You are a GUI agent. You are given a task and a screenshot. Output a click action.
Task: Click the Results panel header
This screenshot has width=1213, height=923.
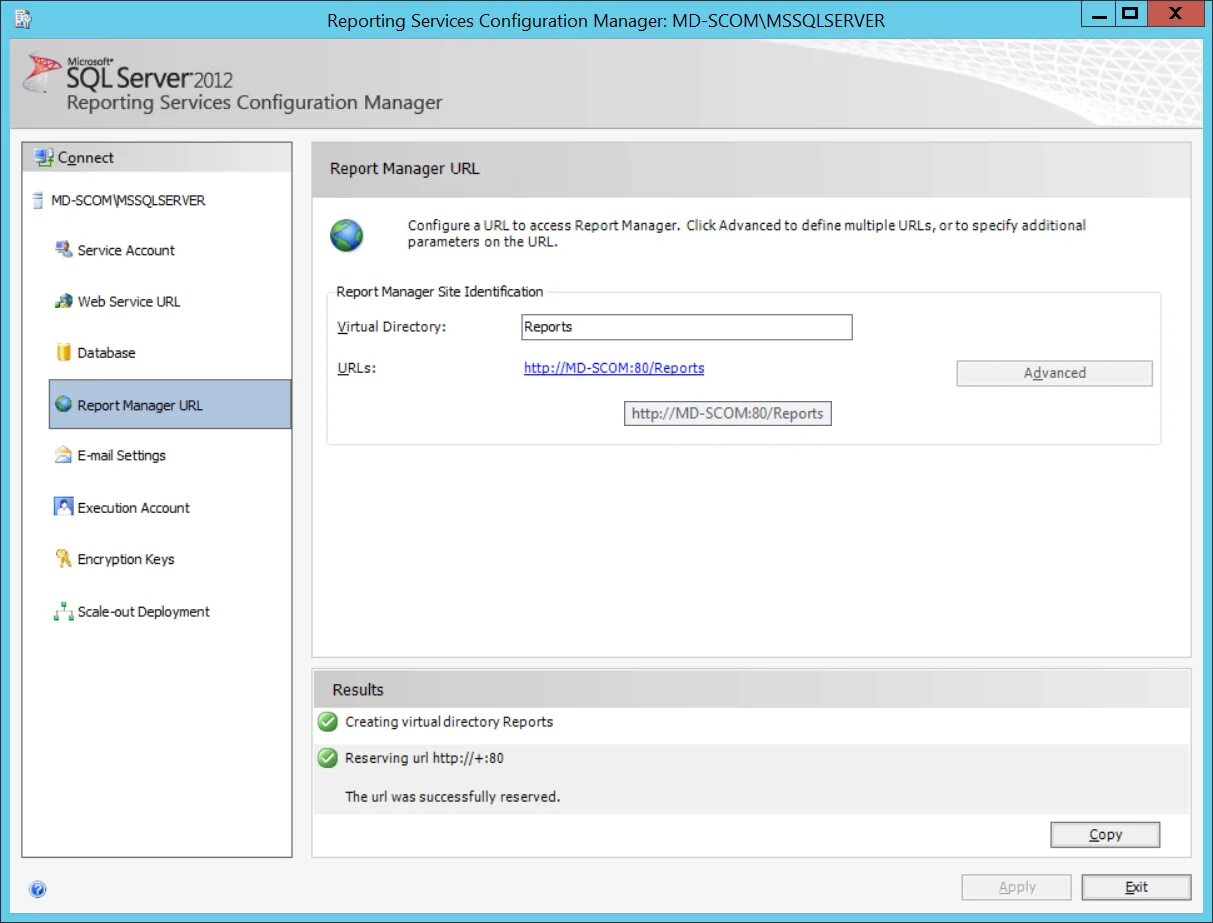751,689
